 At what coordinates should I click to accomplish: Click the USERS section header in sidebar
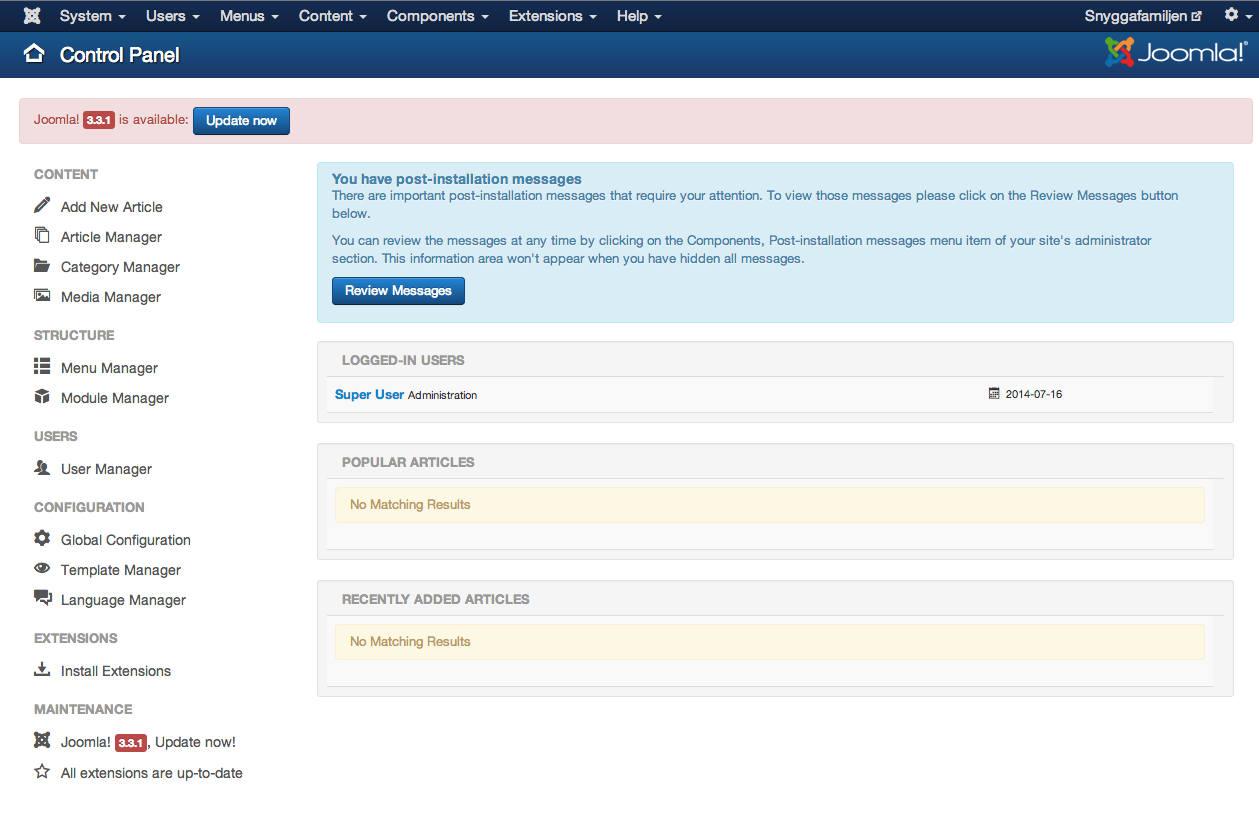[56, 436]
